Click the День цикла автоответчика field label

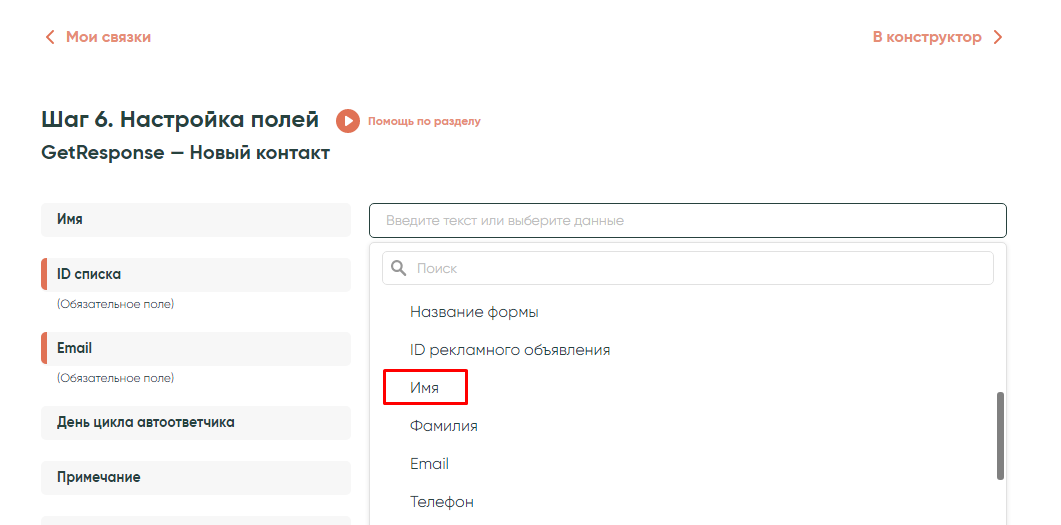click(196, 422)
